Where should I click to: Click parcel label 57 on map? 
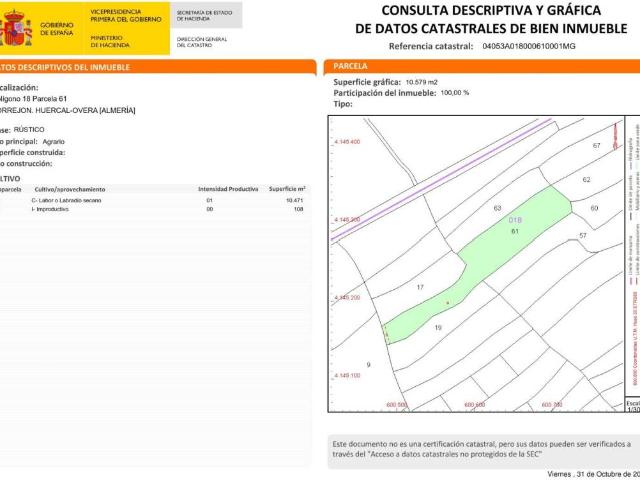click(x=583, y=236)
